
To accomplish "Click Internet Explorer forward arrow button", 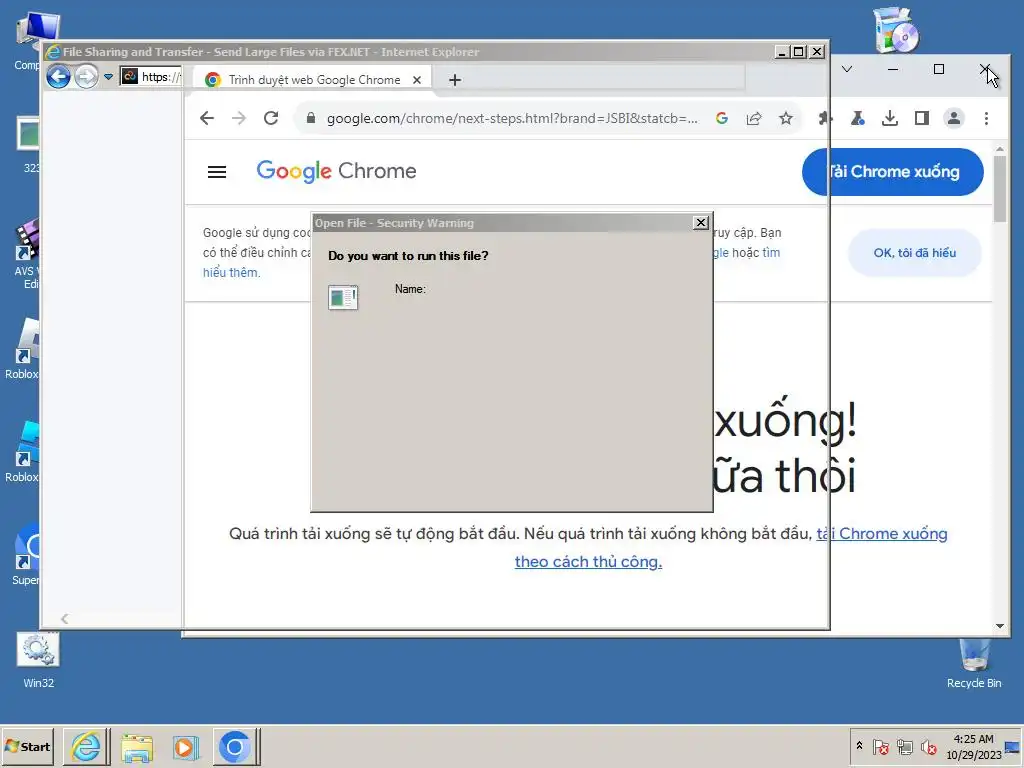I will pyautogui.click(x=86, y=77).
